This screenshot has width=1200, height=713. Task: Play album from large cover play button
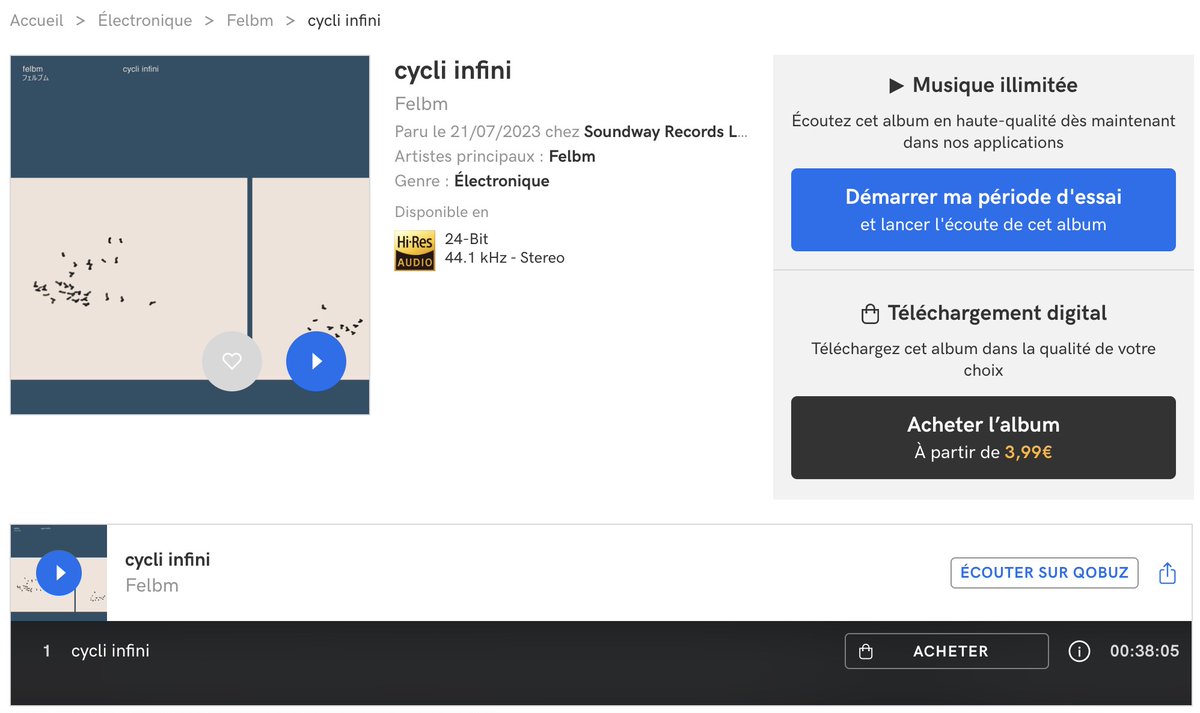tap(316, 361)
